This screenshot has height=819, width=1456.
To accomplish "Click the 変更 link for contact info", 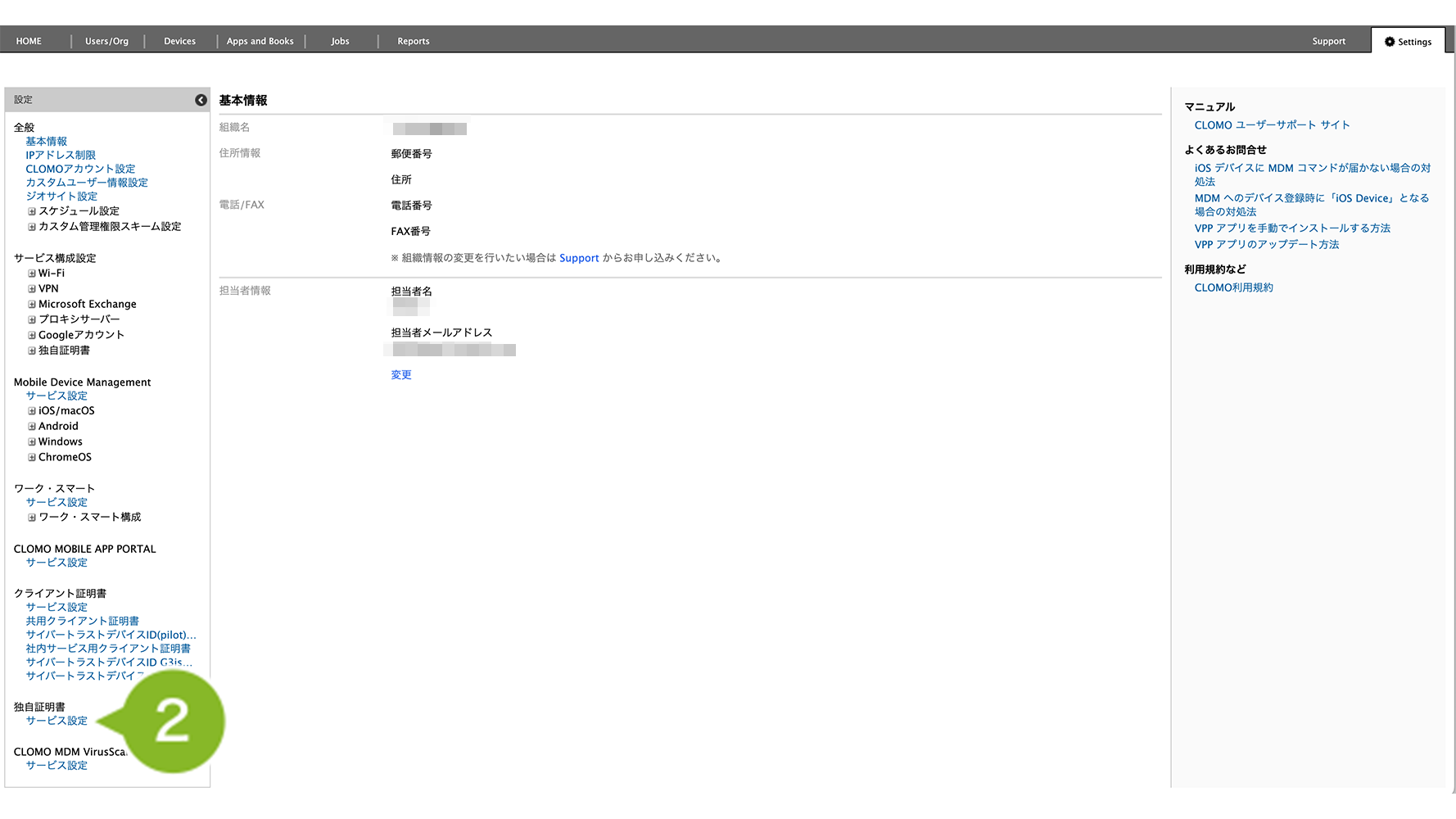I will click(x=401, y=375).
